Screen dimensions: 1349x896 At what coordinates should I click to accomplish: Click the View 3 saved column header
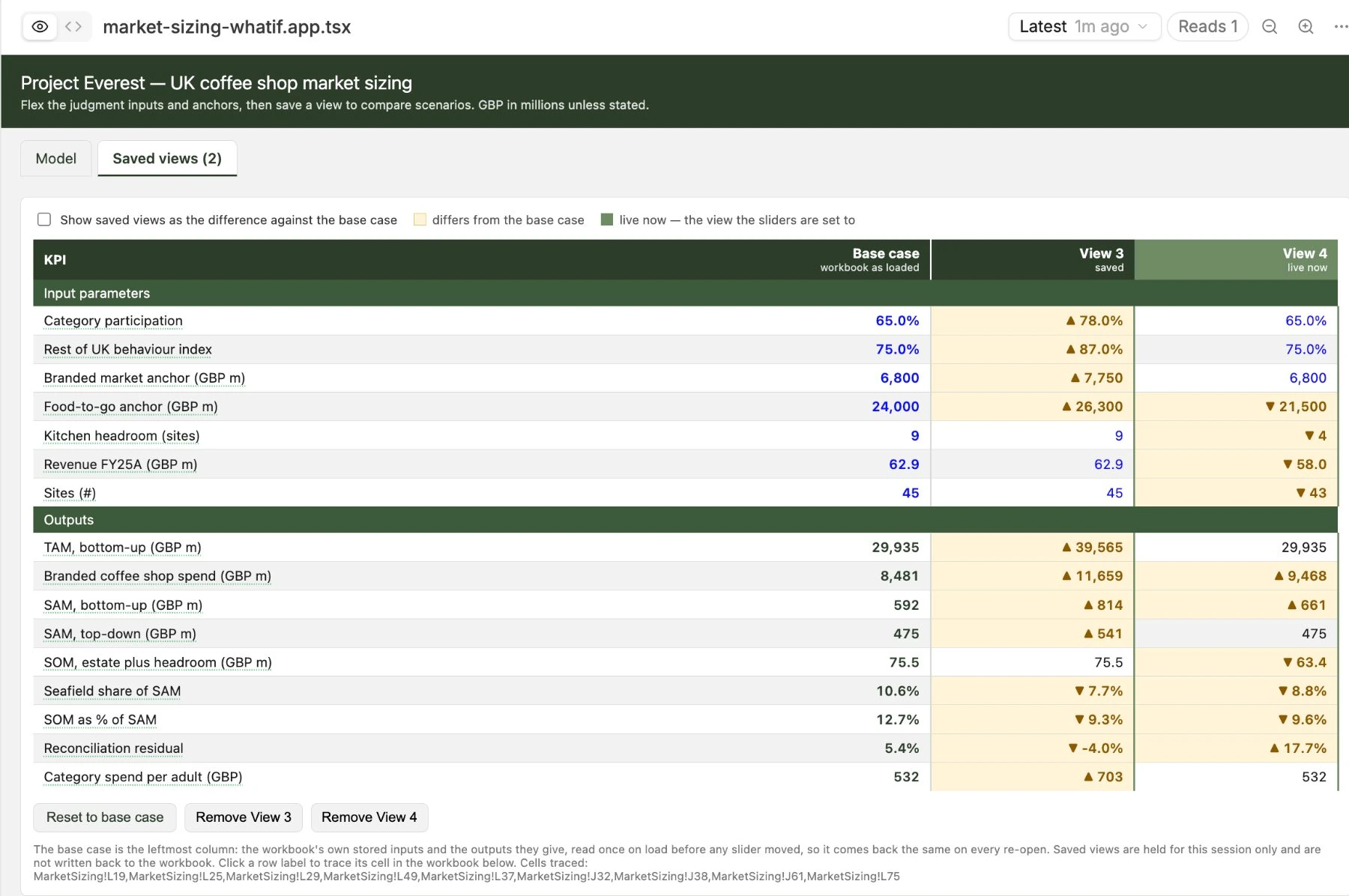(x=1033, y=259)
